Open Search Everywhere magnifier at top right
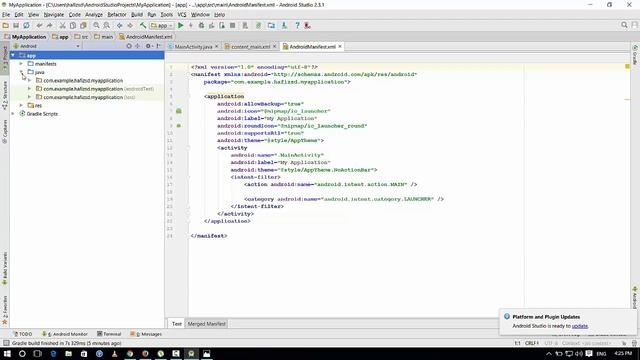The width and height of the screenshot is (640, 360). tap(624, 25)
